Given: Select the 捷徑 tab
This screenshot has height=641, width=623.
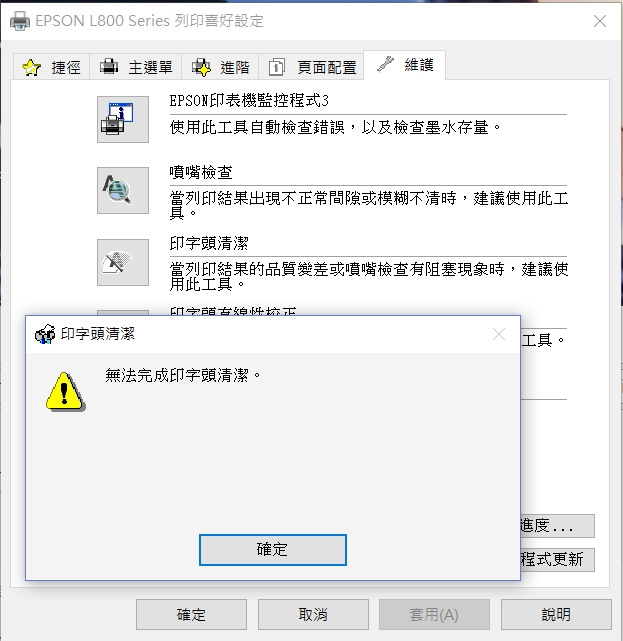Looking at the screenshot, I should [x=52, y=67].
